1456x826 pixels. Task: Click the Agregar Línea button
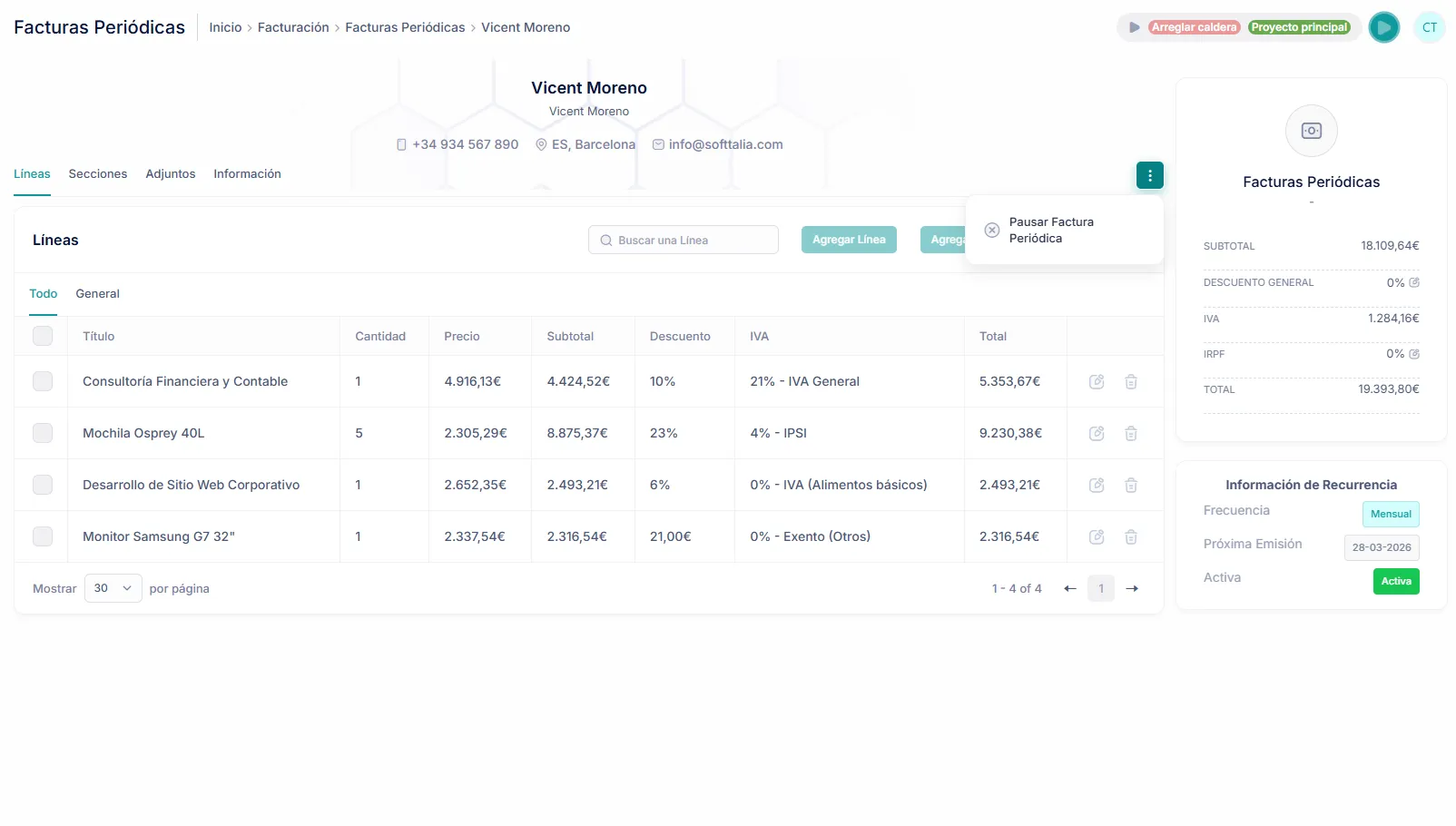[849, 241]
